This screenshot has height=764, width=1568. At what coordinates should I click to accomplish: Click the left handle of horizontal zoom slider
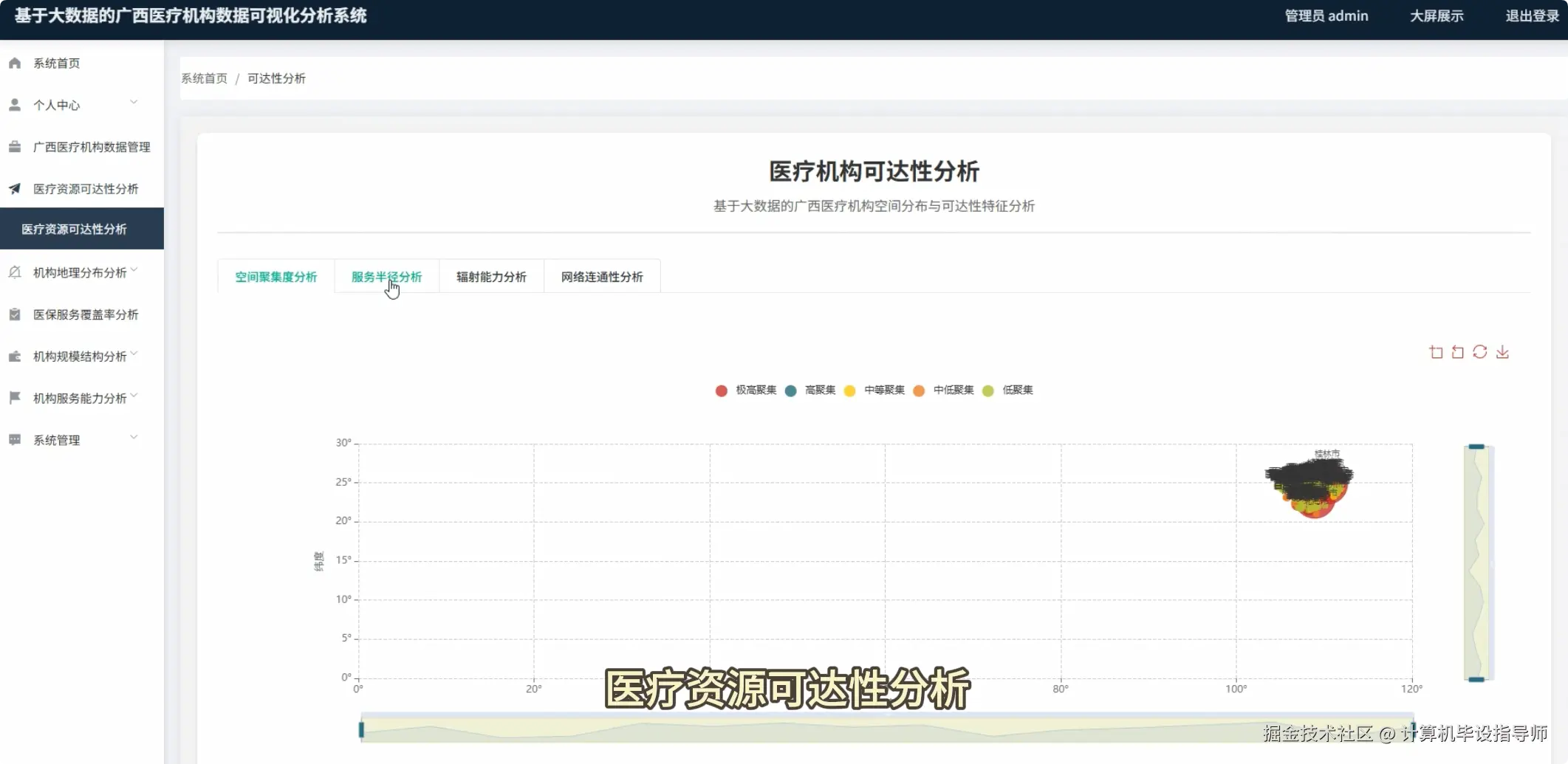click(x=361, y=729)
